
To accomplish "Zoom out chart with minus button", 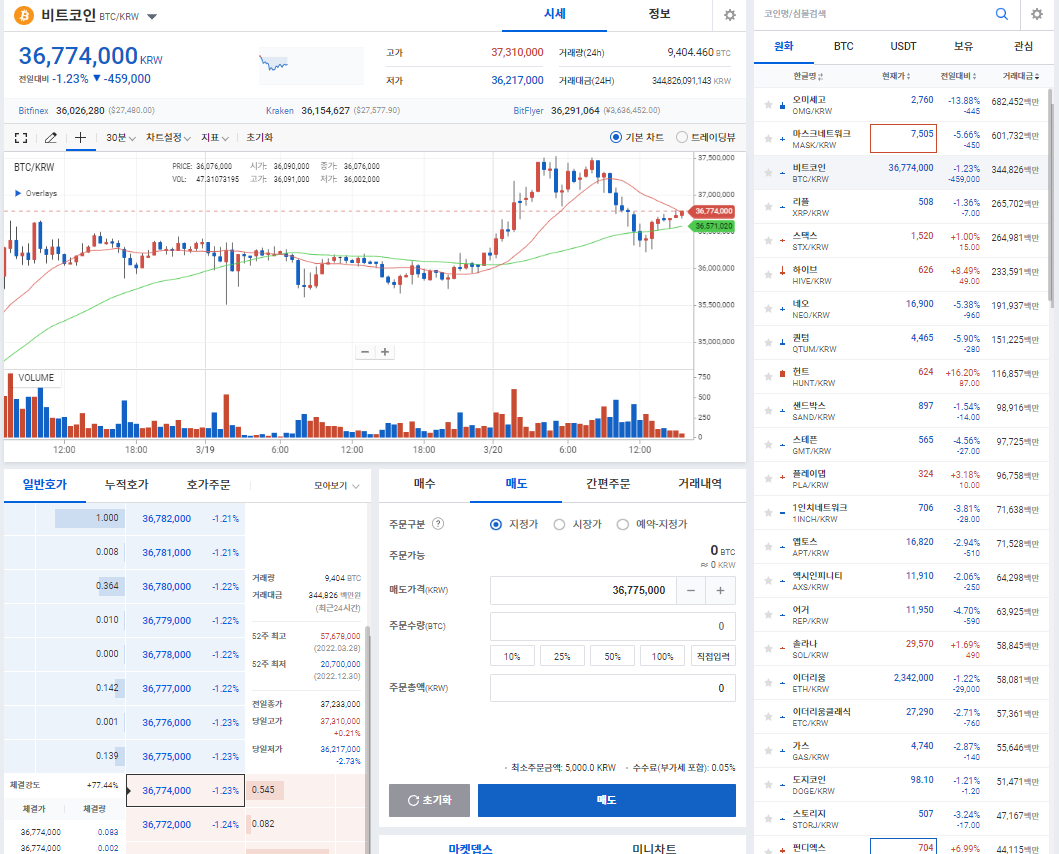I will click(365, 352).
